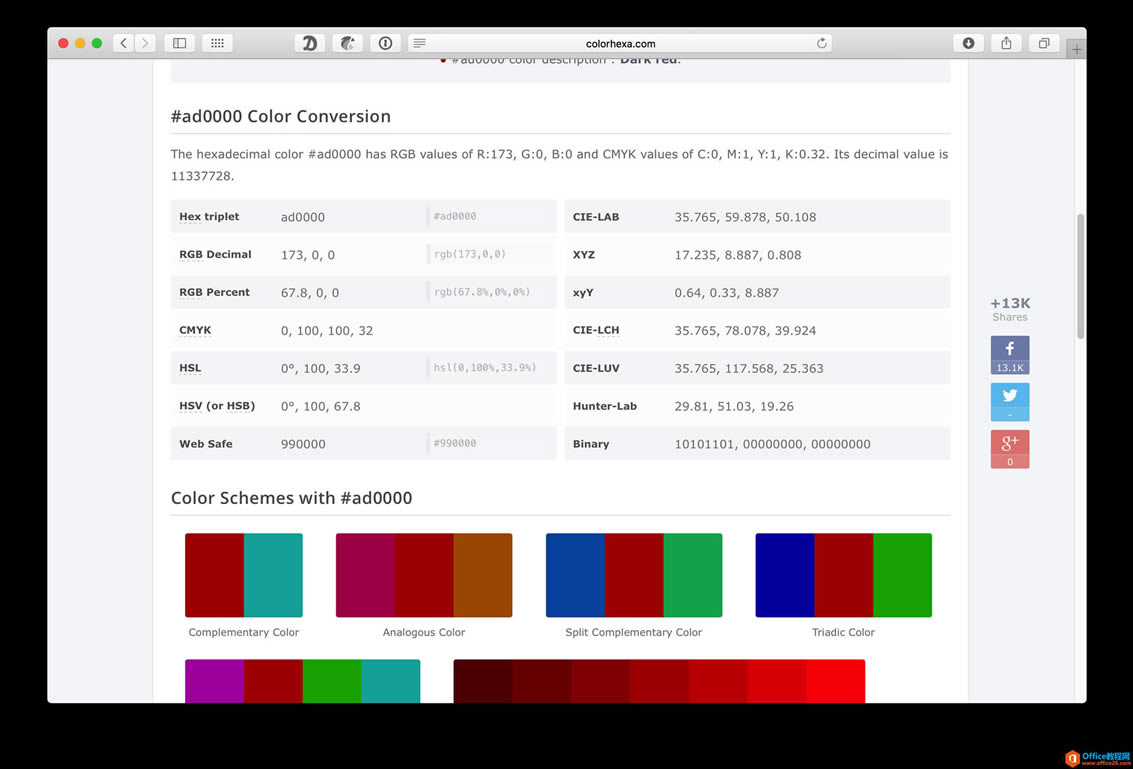The height and width of the screenshot is (769, 1133).
Task: Share the page on Facebook
Action: coord(1009,355)
